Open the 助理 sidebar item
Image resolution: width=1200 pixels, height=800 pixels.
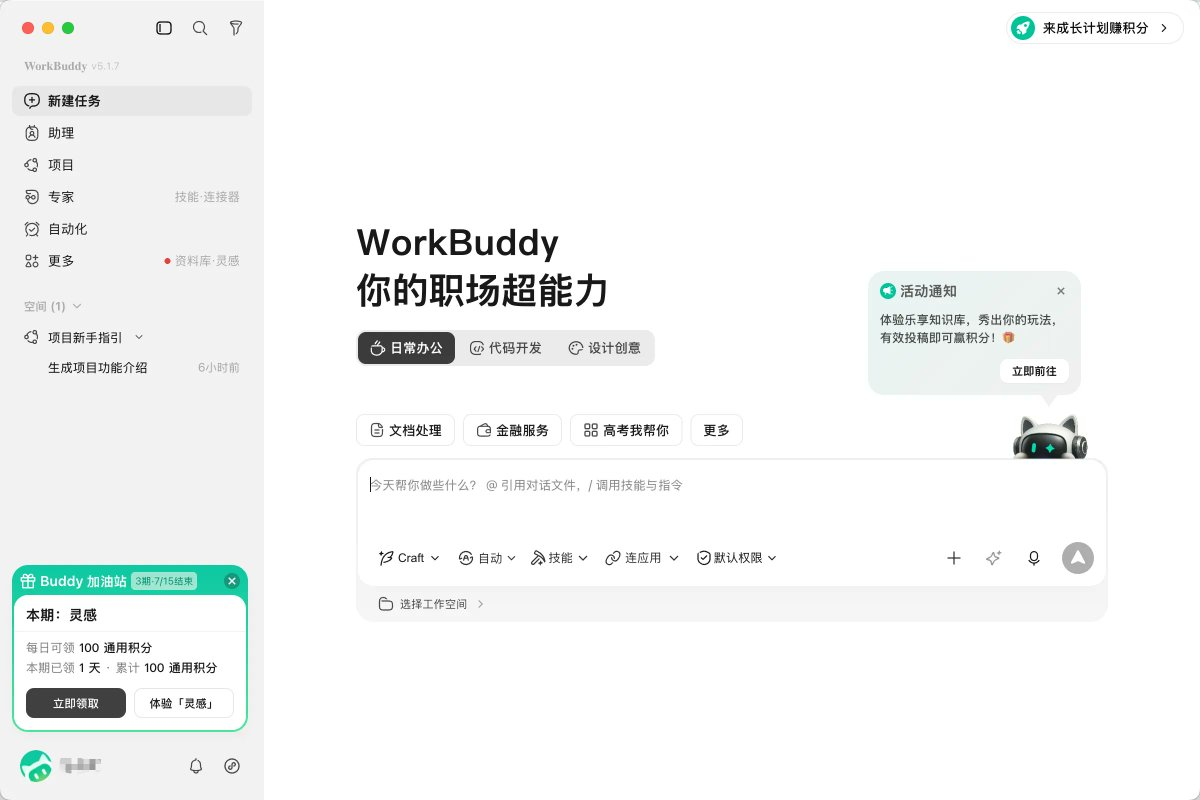pyautogui.click(x=132, y=133)
